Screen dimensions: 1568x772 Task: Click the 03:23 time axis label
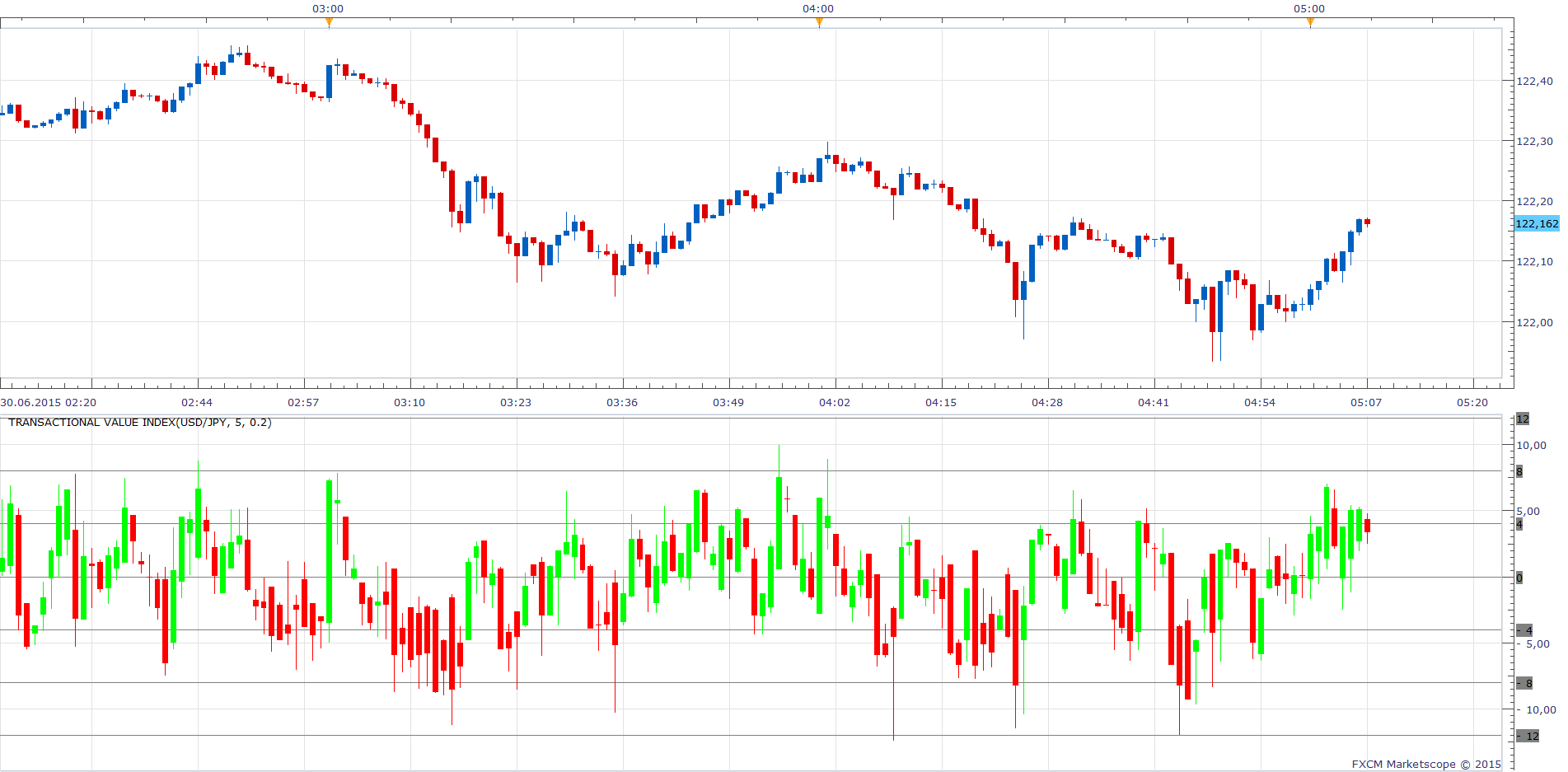pos(516,402)
